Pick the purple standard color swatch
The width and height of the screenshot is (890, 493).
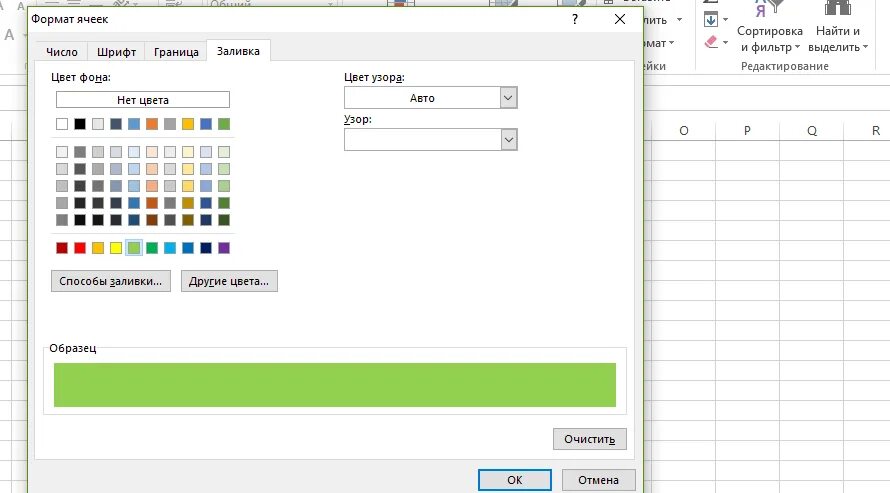(224, 248)
